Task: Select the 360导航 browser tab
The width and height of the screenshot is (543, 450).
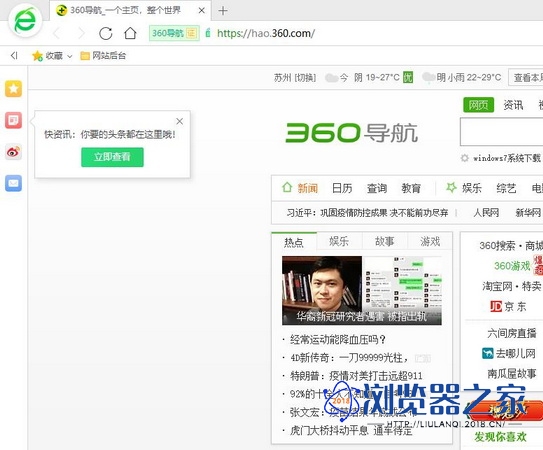Action: tap(130, 10)
